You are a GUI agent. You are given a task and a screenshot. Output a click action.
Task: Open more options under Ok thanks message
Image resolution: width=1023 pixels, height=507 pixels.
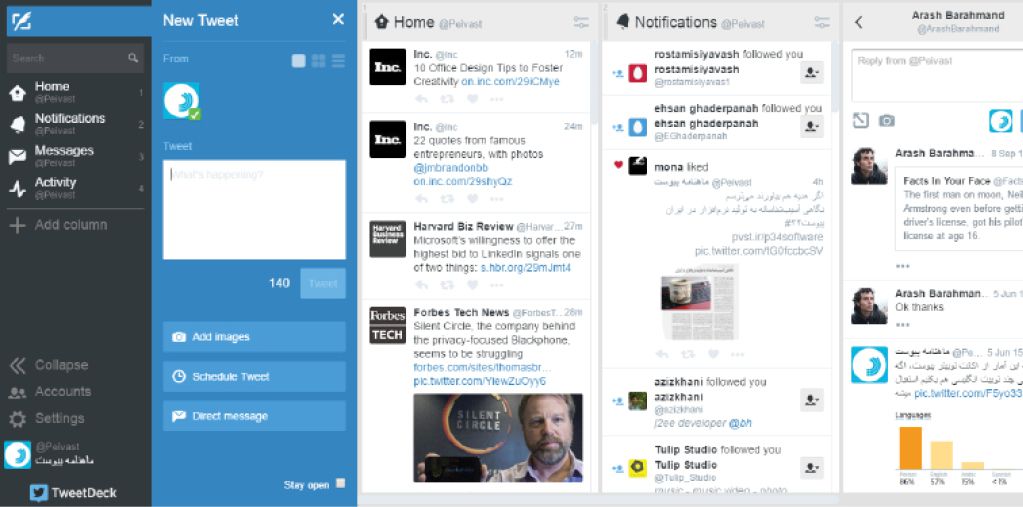[x=903, y=324]
